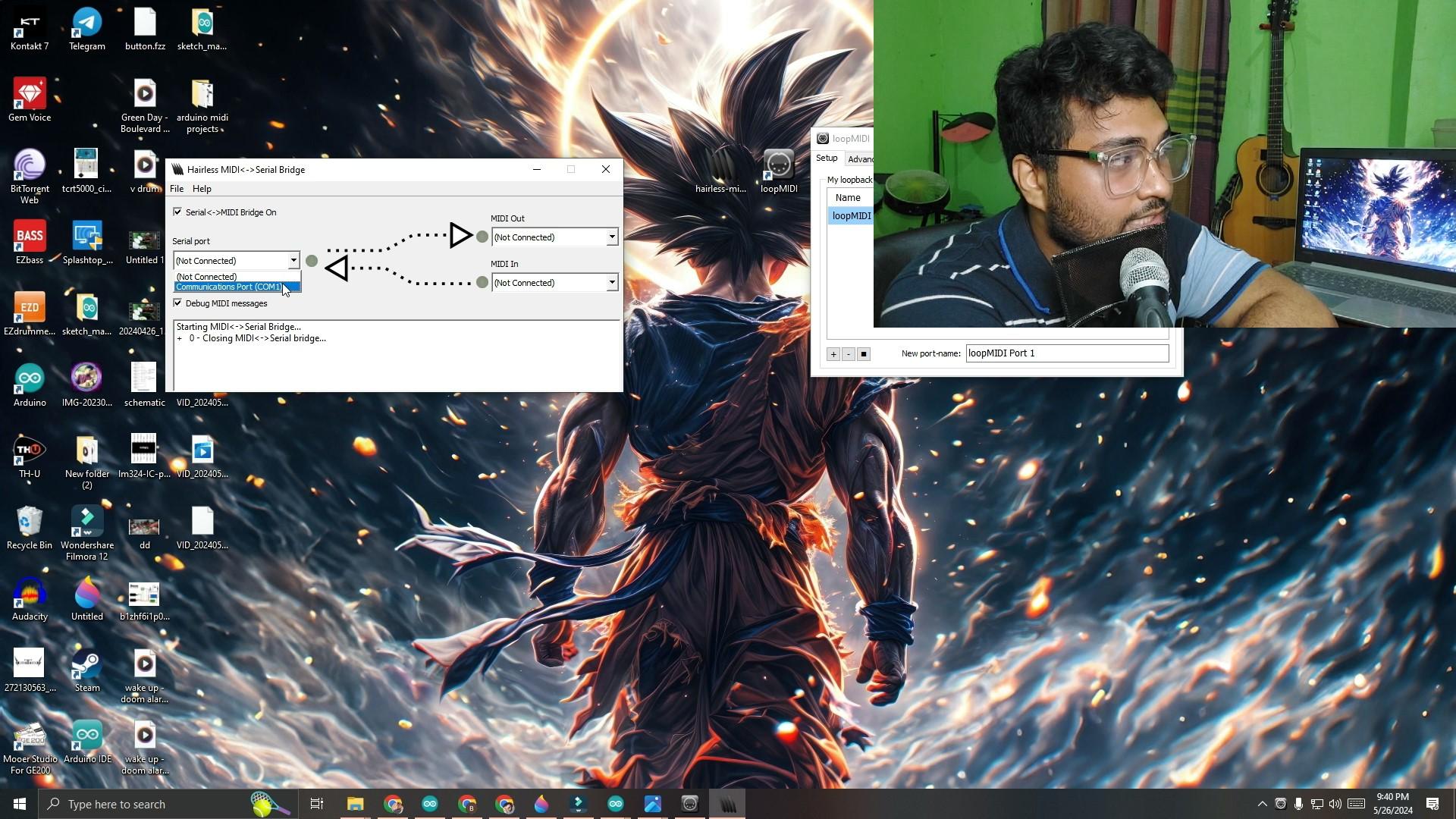Select arduino midi projects folder icon
Image resolution: width=1456 pixels, height=819 pixels.
(x=202, y=106)
